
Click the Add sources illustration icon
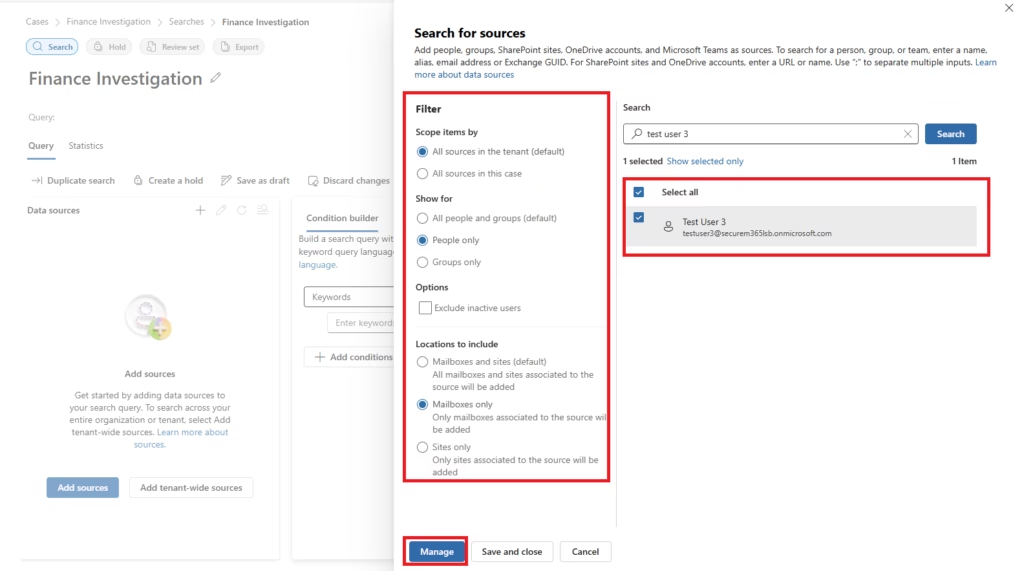pos(148,317)
